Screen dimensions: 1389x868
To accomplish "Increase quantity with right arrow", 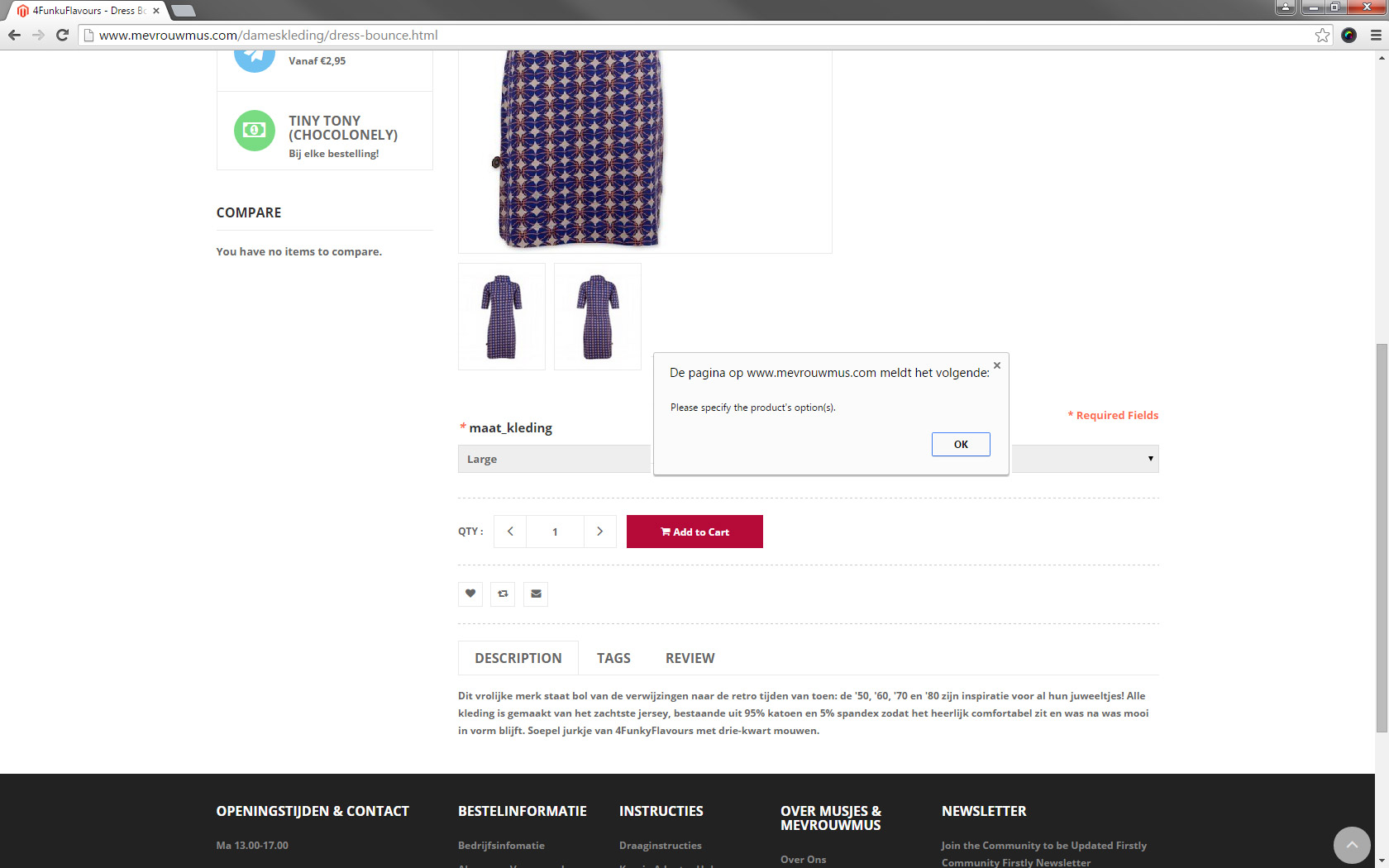I will tap(600, 532).
